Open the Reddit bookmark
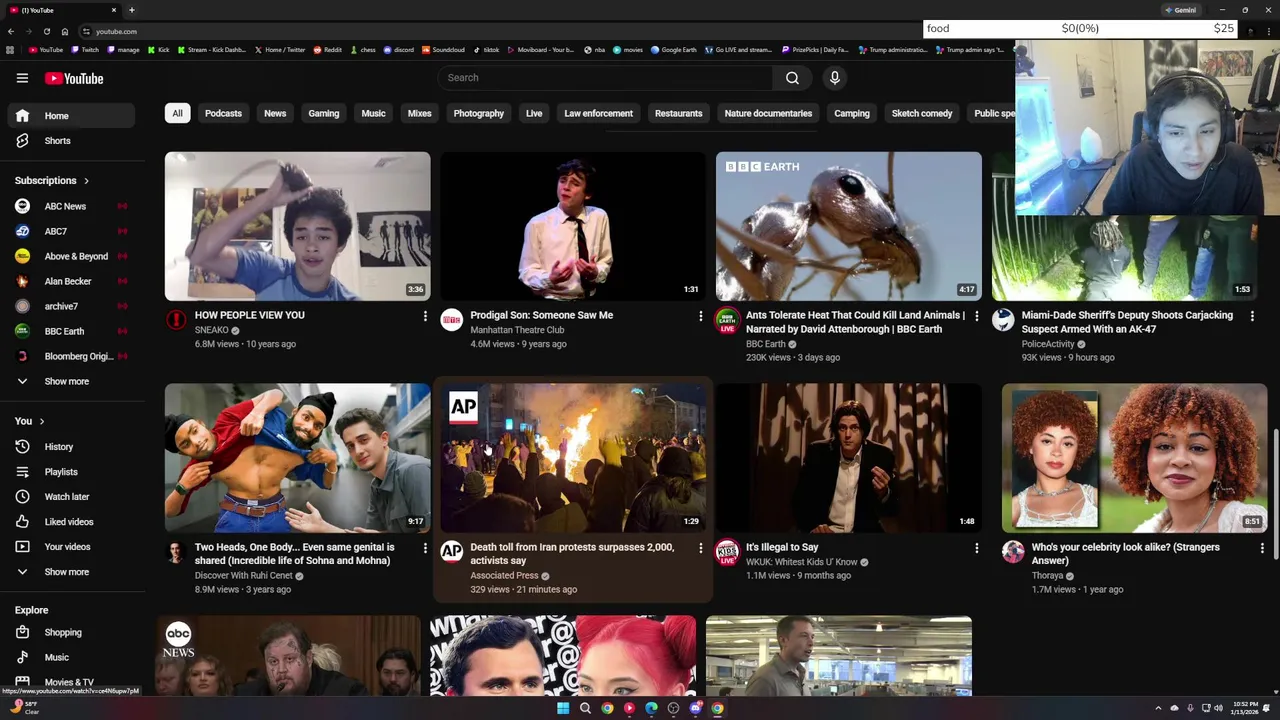The height and width of the screenshot is (720, 1280). pos(327,50)
